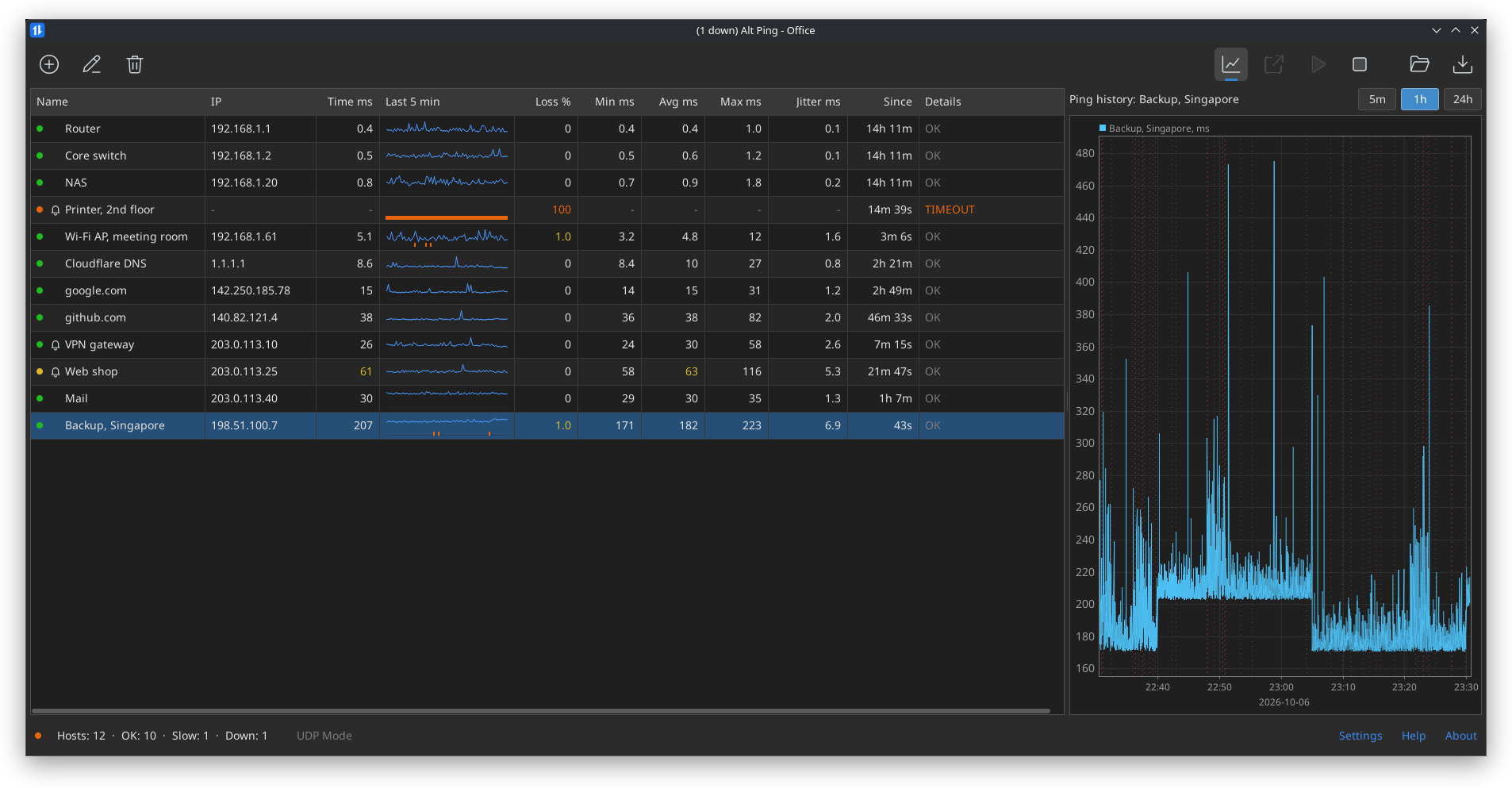Click the Alt Ping app icon in title bar

coord(37,30)
